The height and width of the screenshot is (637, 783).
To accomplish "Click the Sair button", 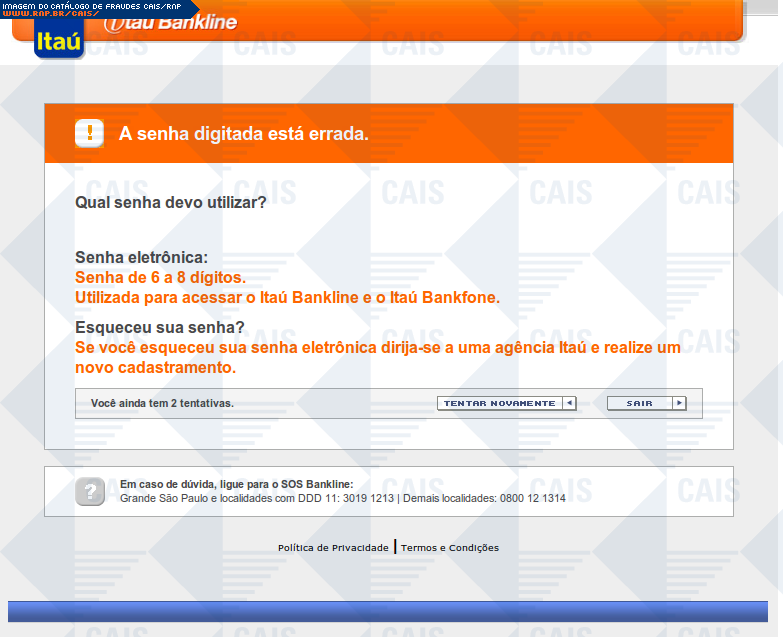I will (647, 403).
